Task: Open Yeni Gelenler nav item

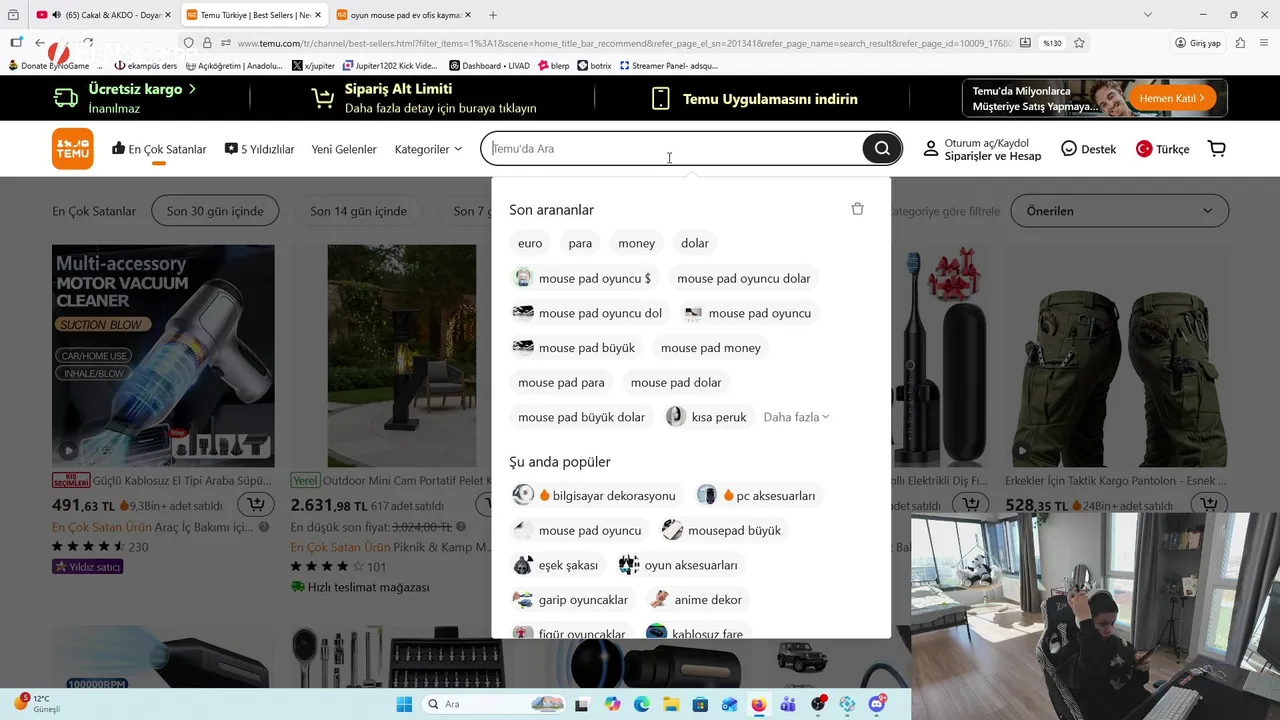Action: [x=344, y=149]
